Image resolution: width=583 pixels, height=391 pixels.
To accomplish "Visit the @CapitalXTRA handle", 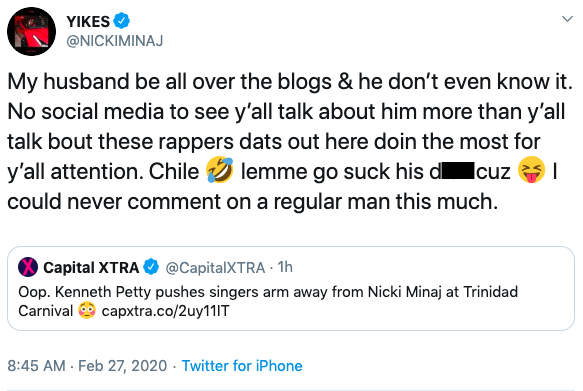I will [215, 268].
